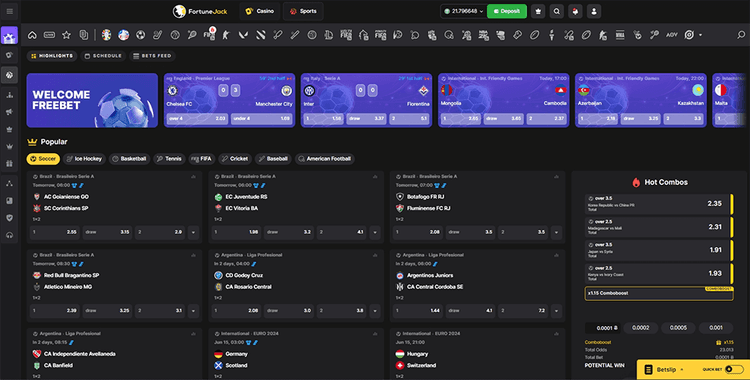
Task: Go to sportsbook home icon
Action: 32,35
